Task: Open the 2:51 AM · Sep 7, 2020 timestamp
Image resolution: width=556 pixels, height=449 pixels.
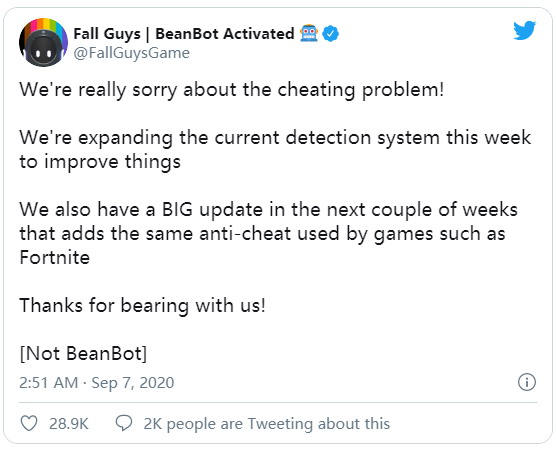Action: 96,383
